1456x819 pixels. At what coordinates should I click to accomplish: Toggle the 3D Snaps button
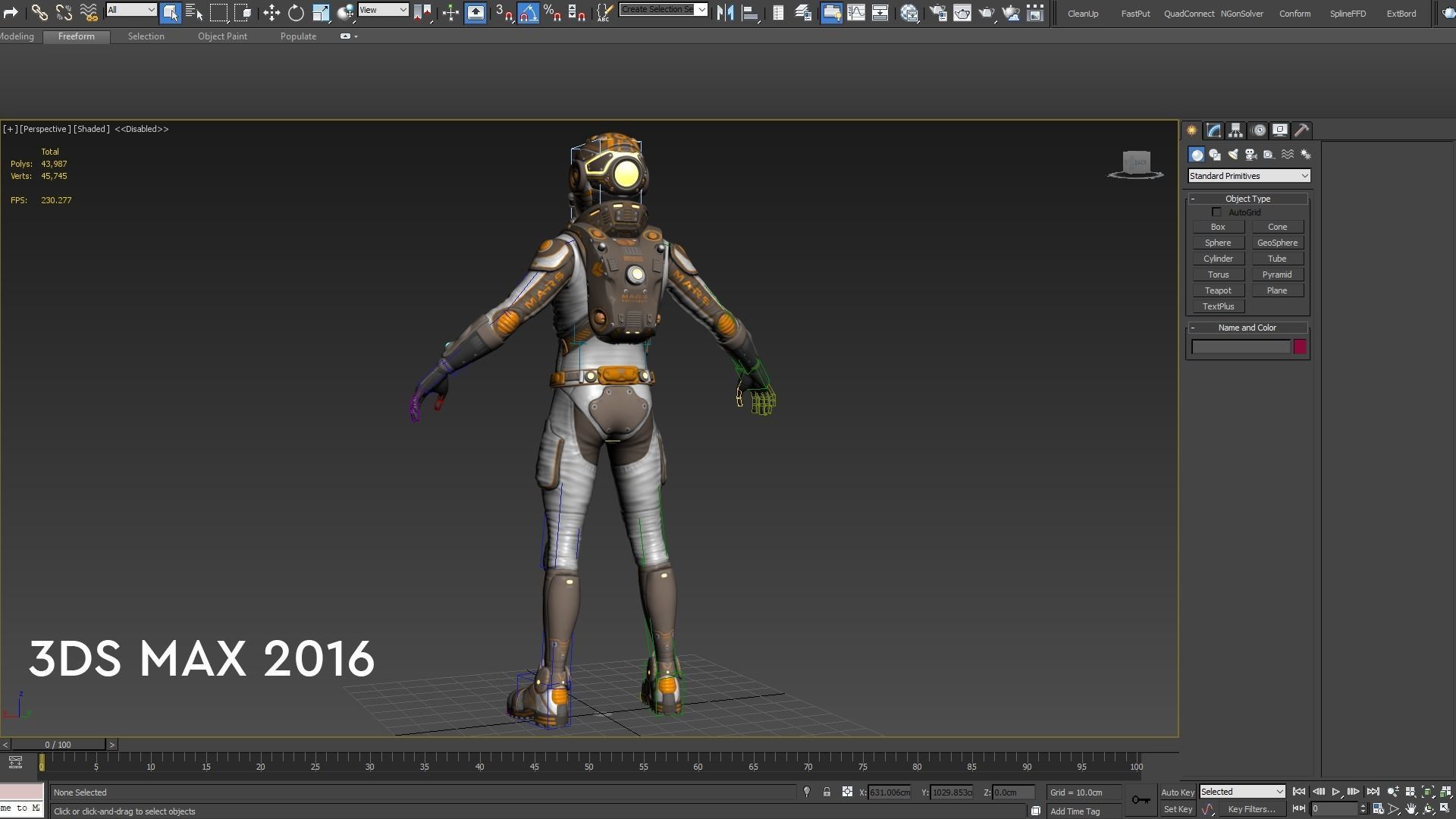tap(504, 12)
